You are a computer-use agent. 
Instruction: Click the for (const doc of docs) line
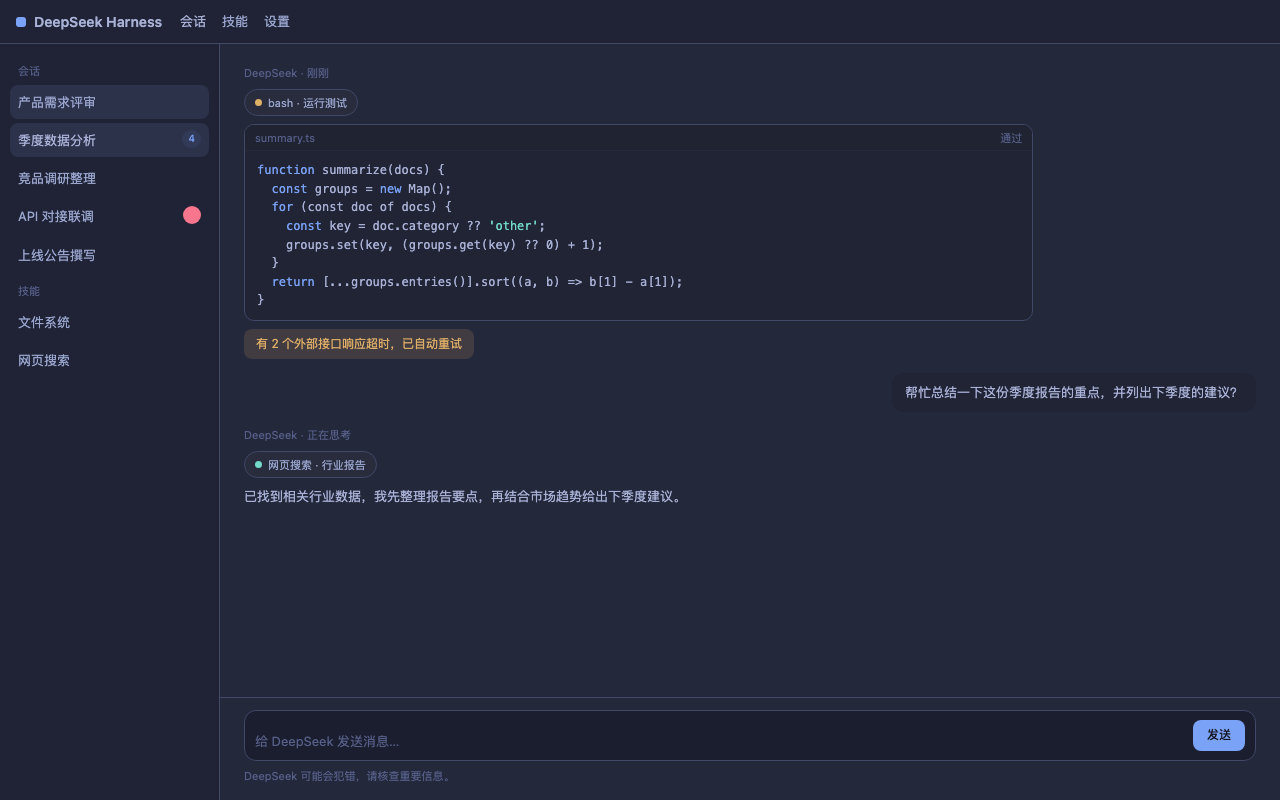(362, 207)
